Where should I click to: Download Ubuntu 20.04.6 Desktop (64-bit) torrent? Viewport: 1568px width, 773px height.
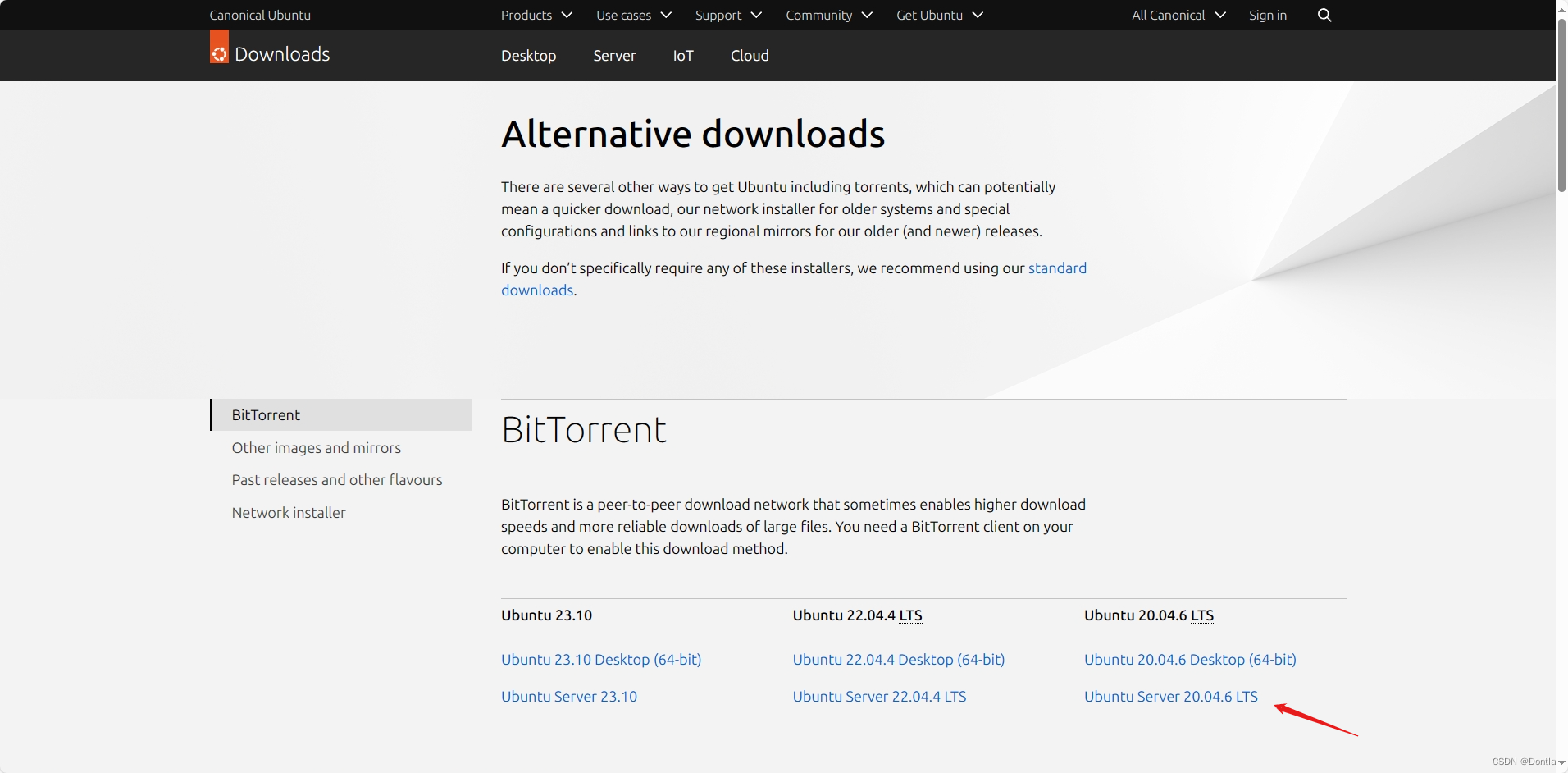click(1190, 660)
